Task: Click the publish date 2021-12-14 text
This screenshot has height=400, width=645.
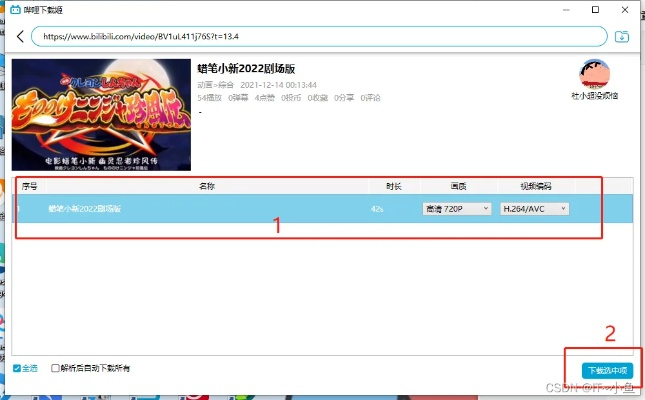Action: tap(278, 85)
